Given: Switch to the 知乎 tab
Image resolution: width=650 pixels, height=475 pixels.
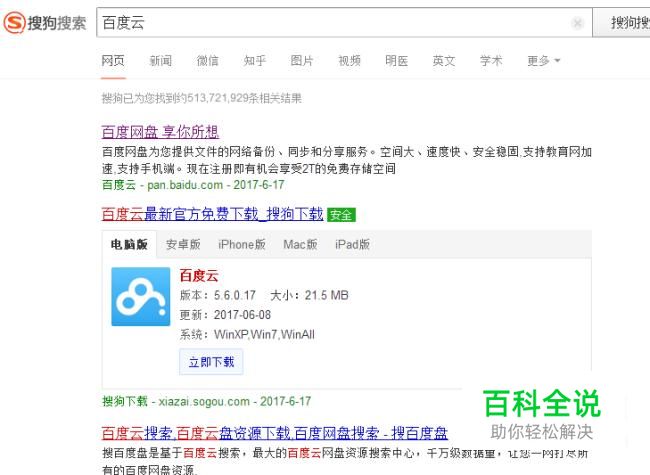Looking at the screenshot, I should point(255,61).
